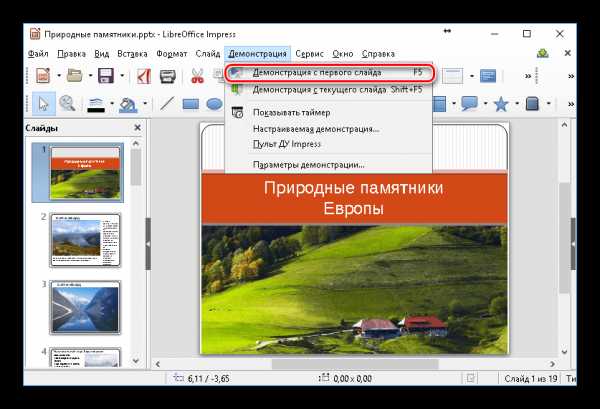
Task: Open the Слайд menu
Action: (x=208, y=54)
